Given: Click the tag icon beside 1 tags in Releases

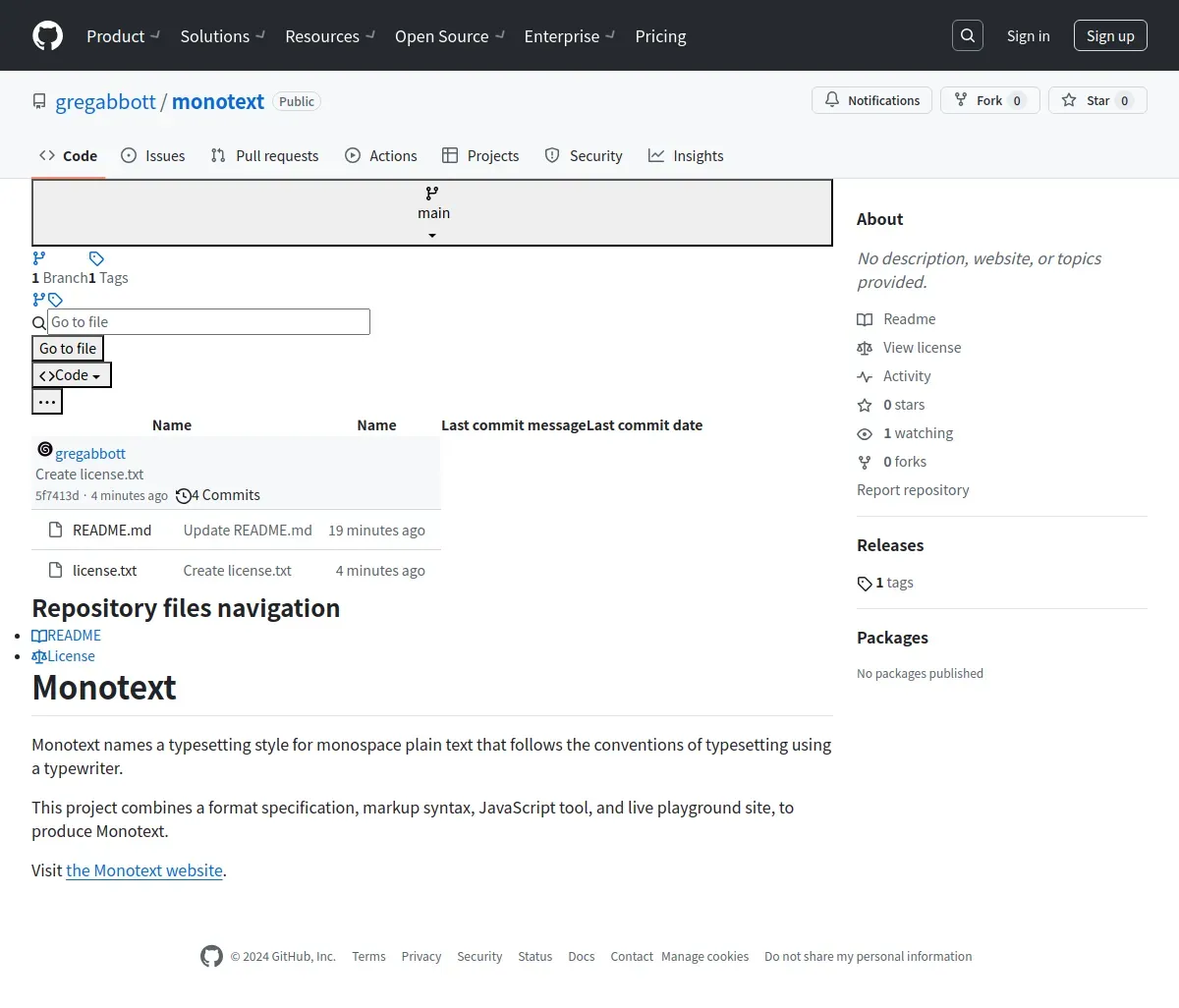Looking at the screenshot, I should [865, 584].
